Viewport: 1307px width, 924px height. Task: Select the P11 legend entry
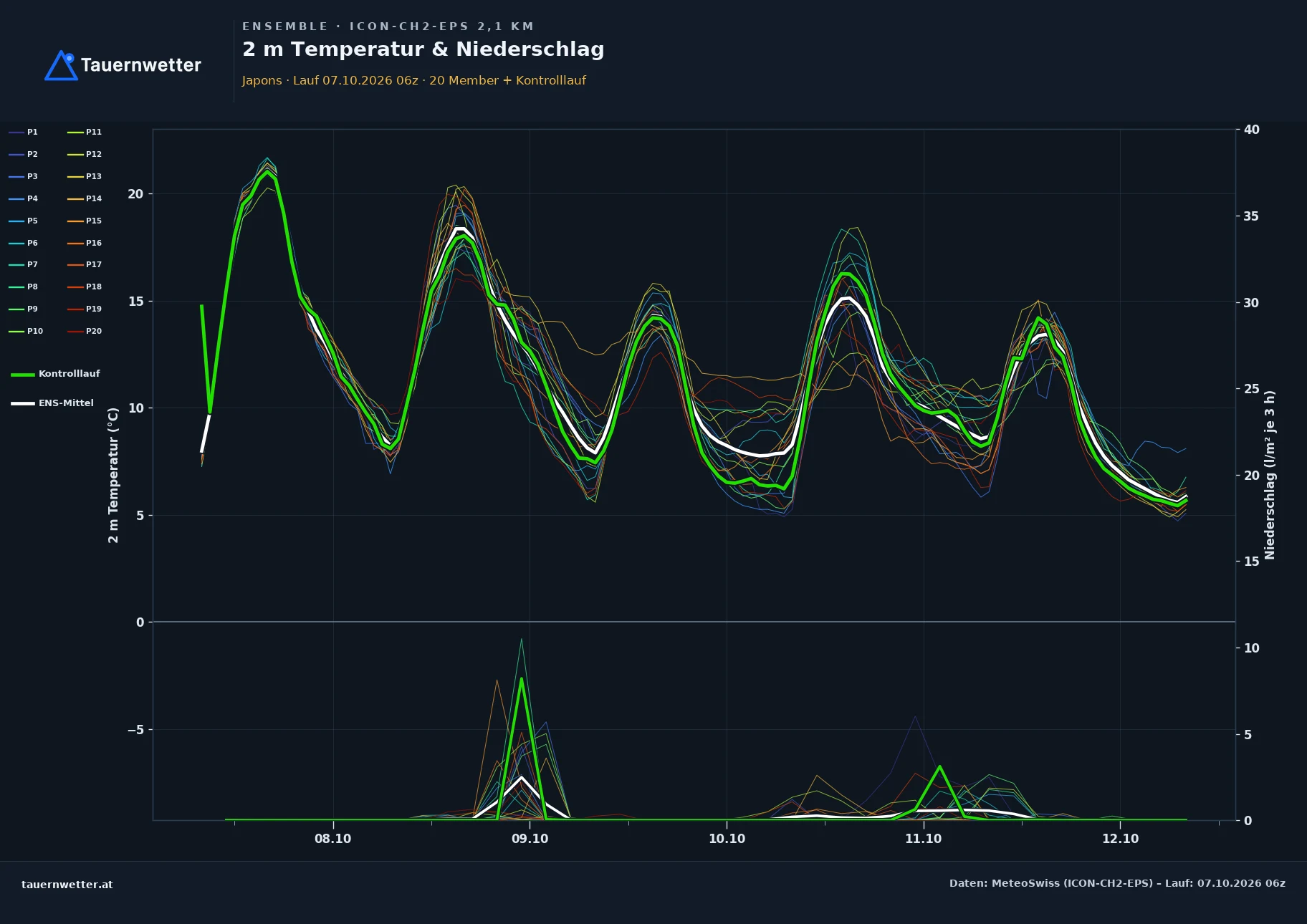click(85, 133)
